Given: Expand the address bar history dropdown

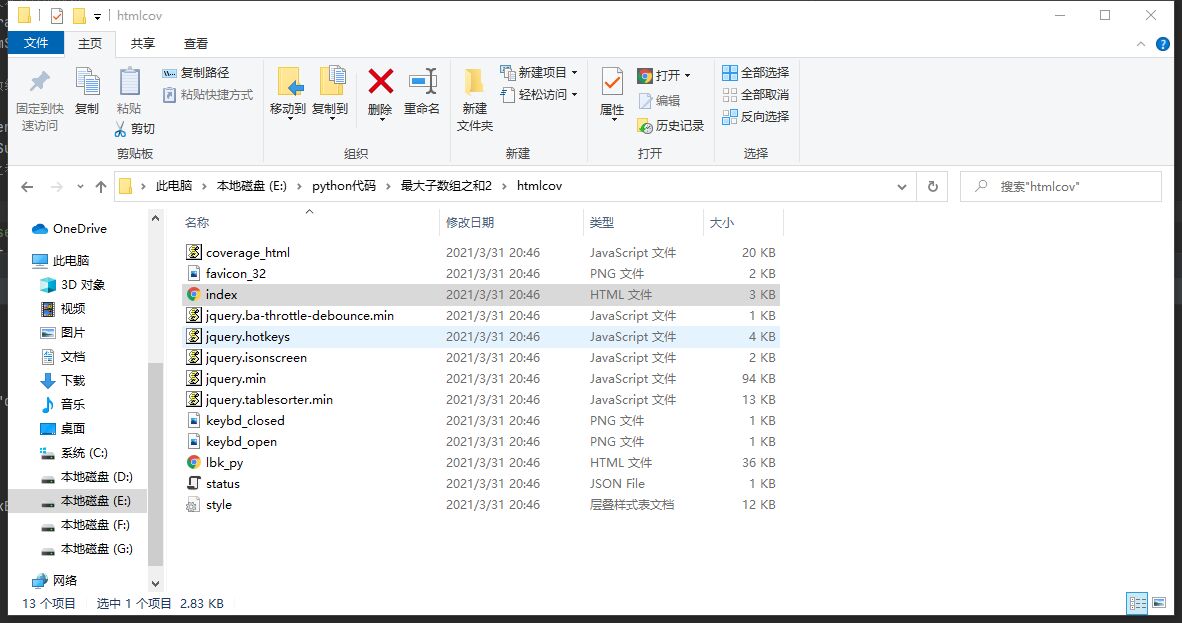Looking at the screenshot, I should (902, 186).
